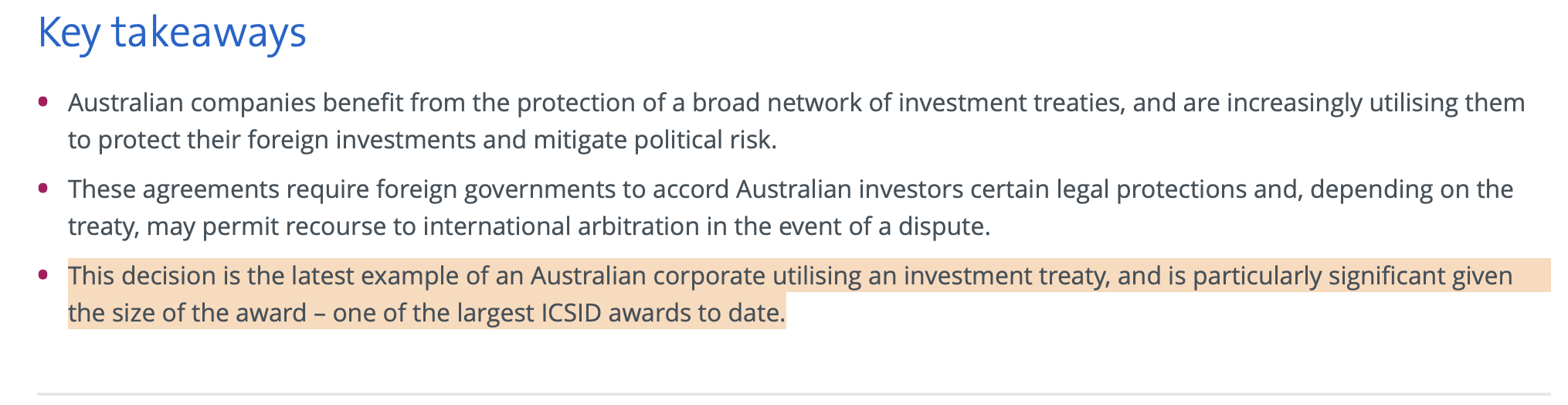Click the phrase "size of the award"

point(209,312)
